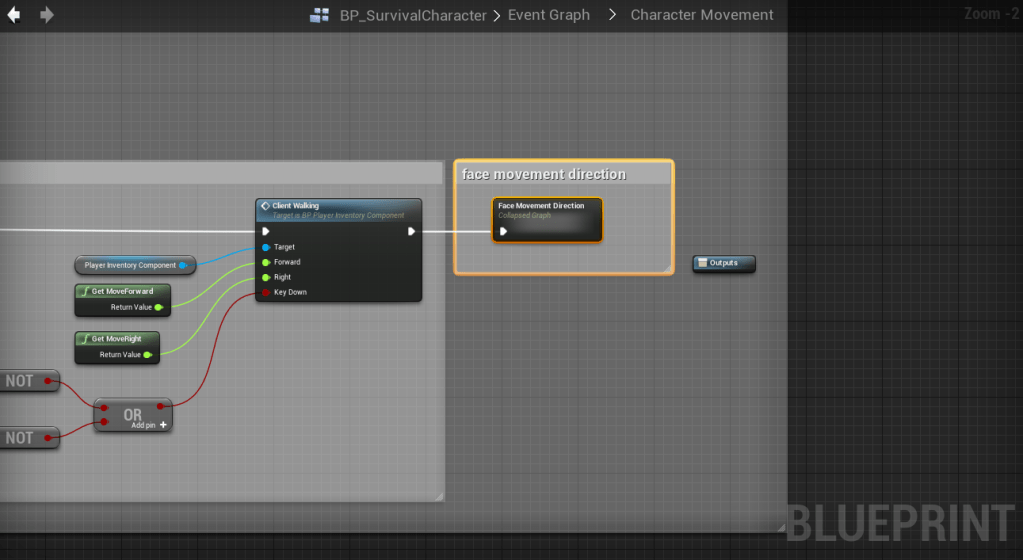The image size is (1023, 560).
Task: Click the blueprint graph icon in breadcrumb
Action: [x=319, y=15]
